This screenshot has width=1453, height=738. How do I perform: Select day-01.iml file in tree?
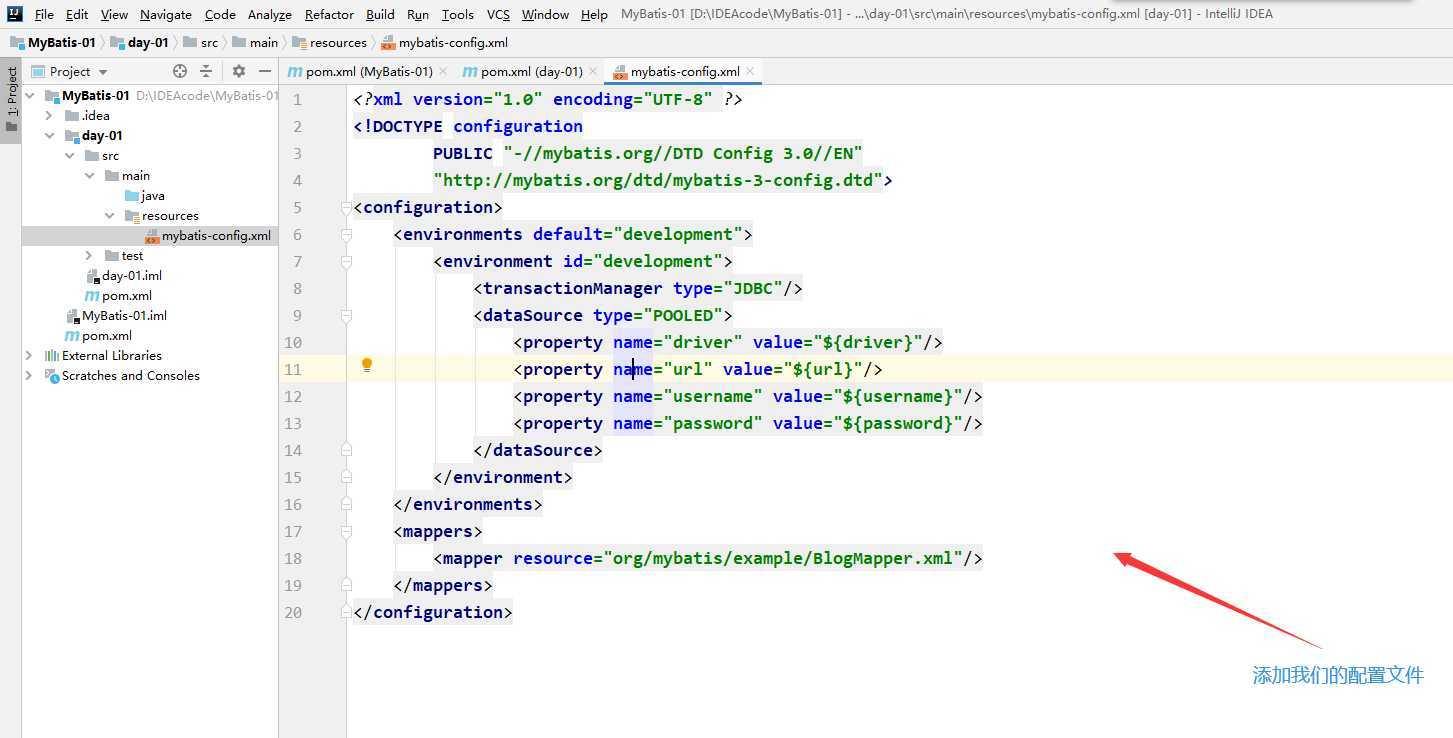click(124, 275)
